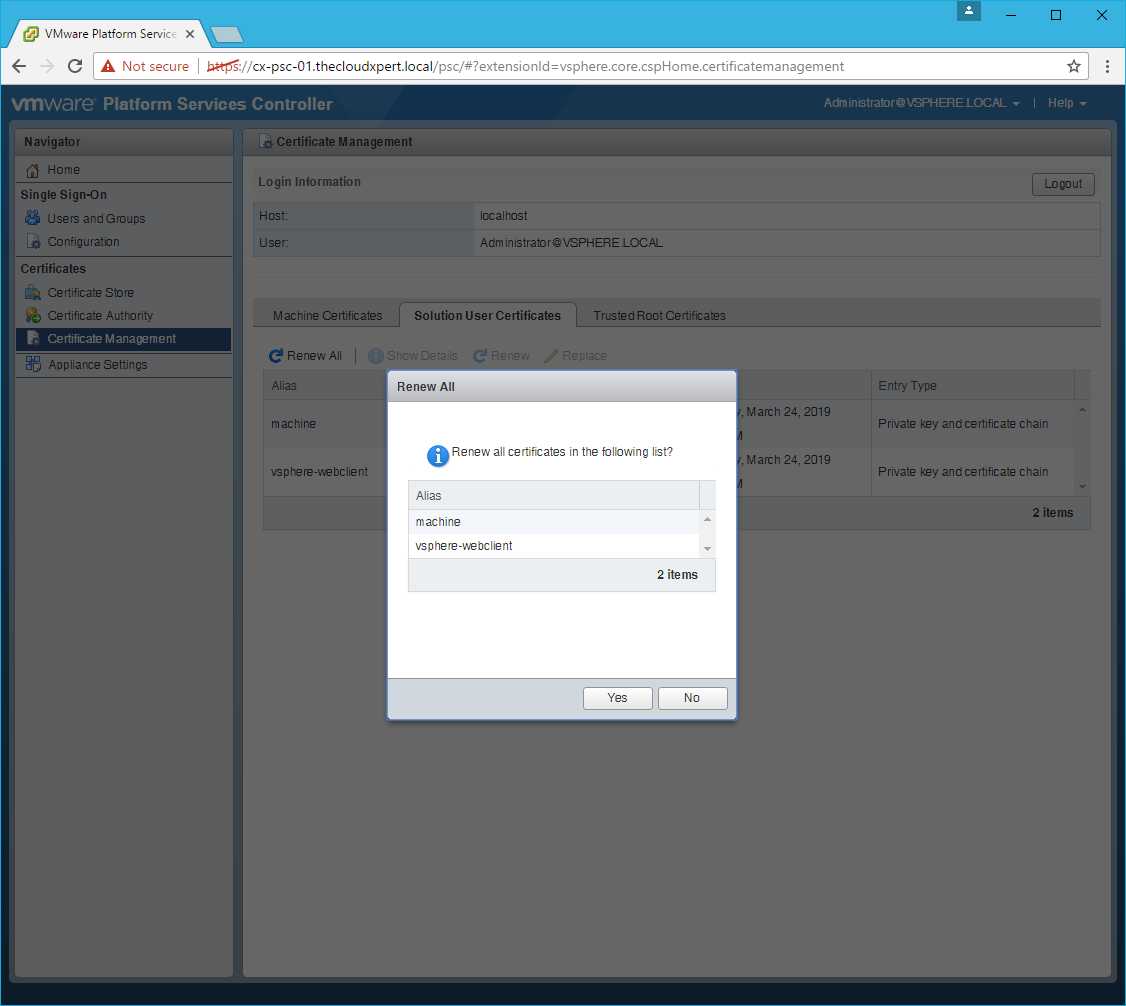This screenshot has height=1006, width=1126.
Task: Switch to the Machine Certificates tab
Action: tap(327, 315)
